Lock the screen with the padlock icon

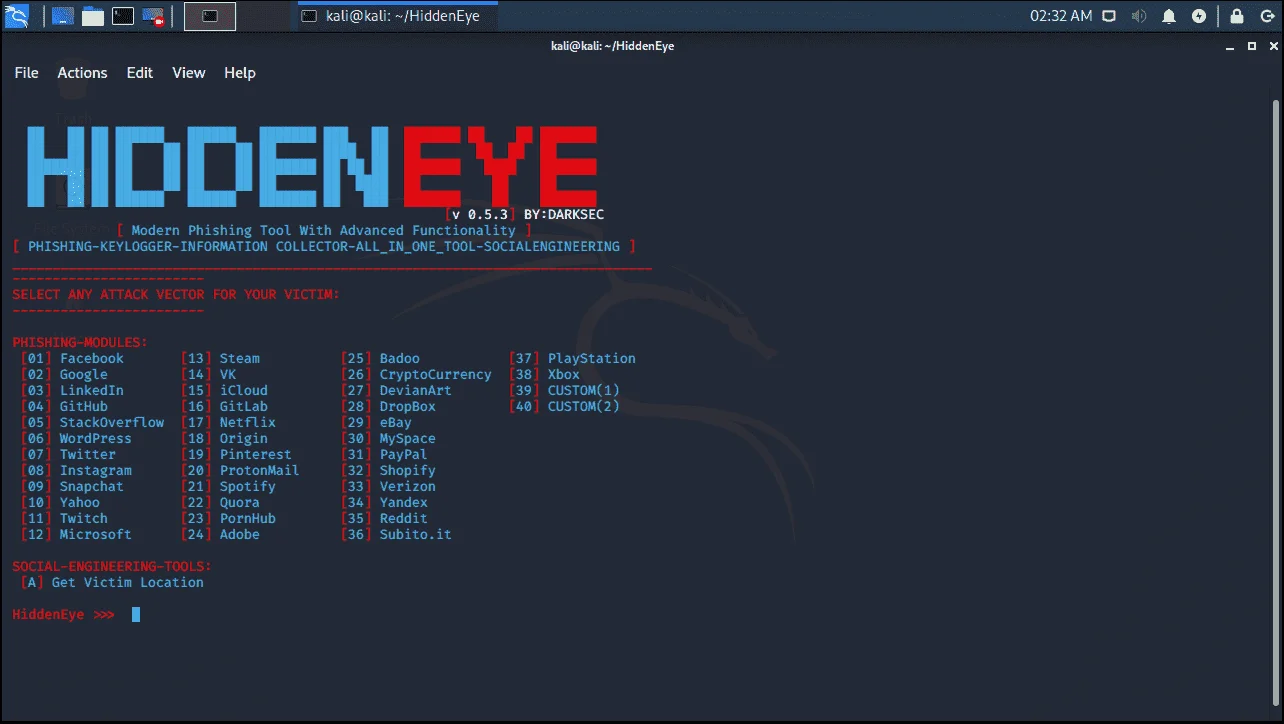point(1237,16)
